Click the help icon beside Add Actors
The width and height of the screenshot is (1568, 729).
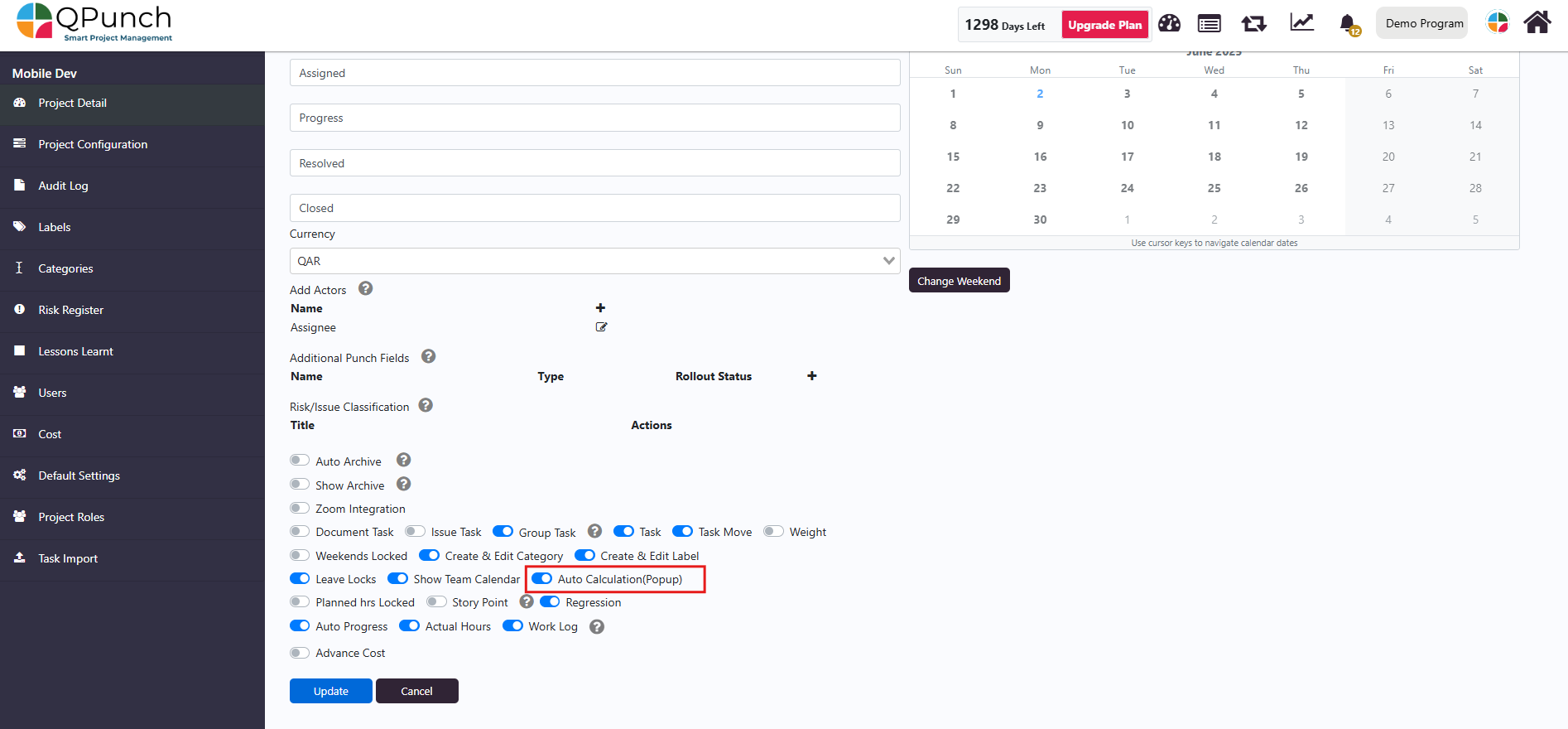click(x=365, y=288)
